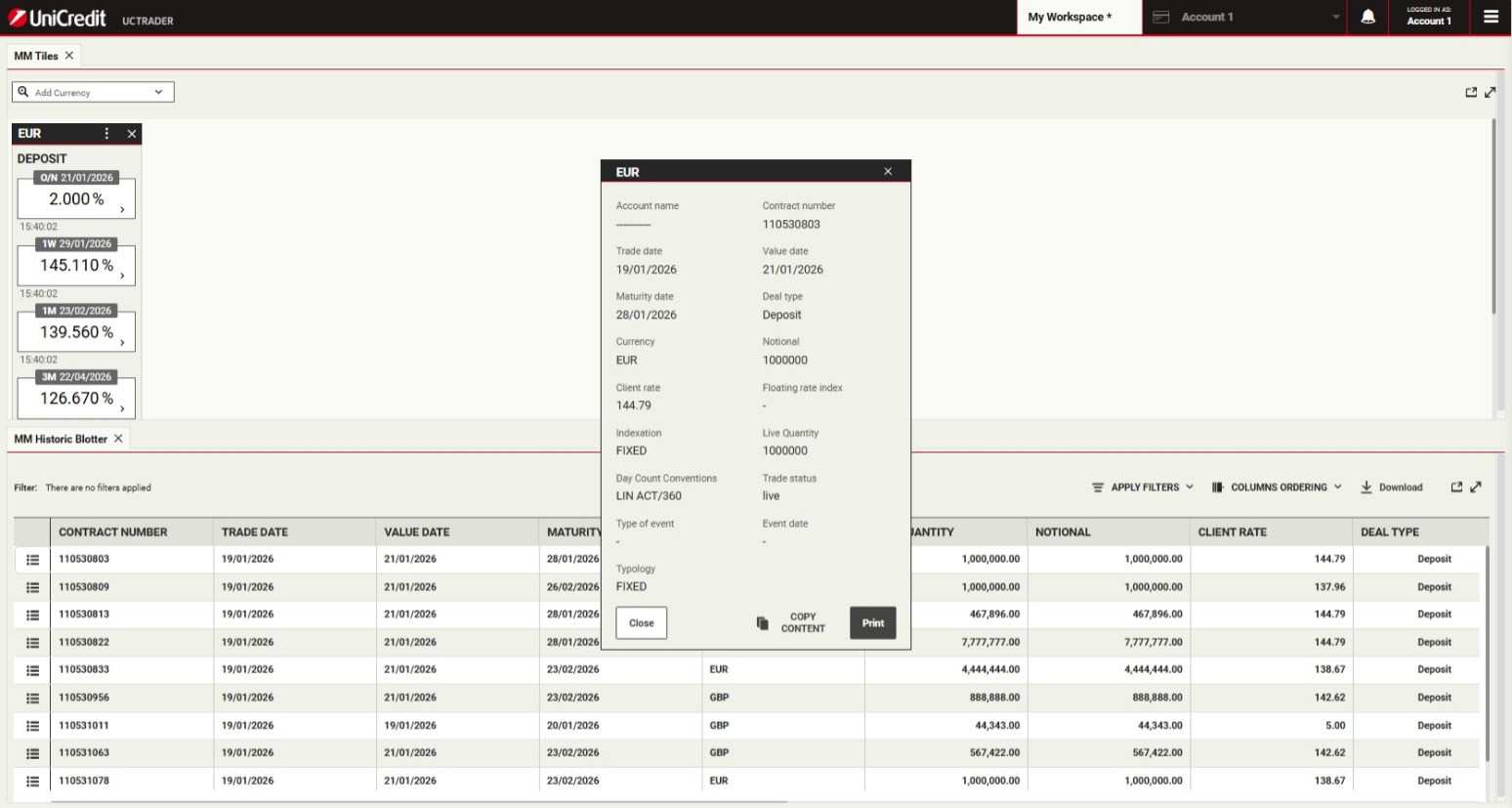Open row menu for contract 110531078
The height and width of the screenshot is (808, 1512).
(32, 782)
